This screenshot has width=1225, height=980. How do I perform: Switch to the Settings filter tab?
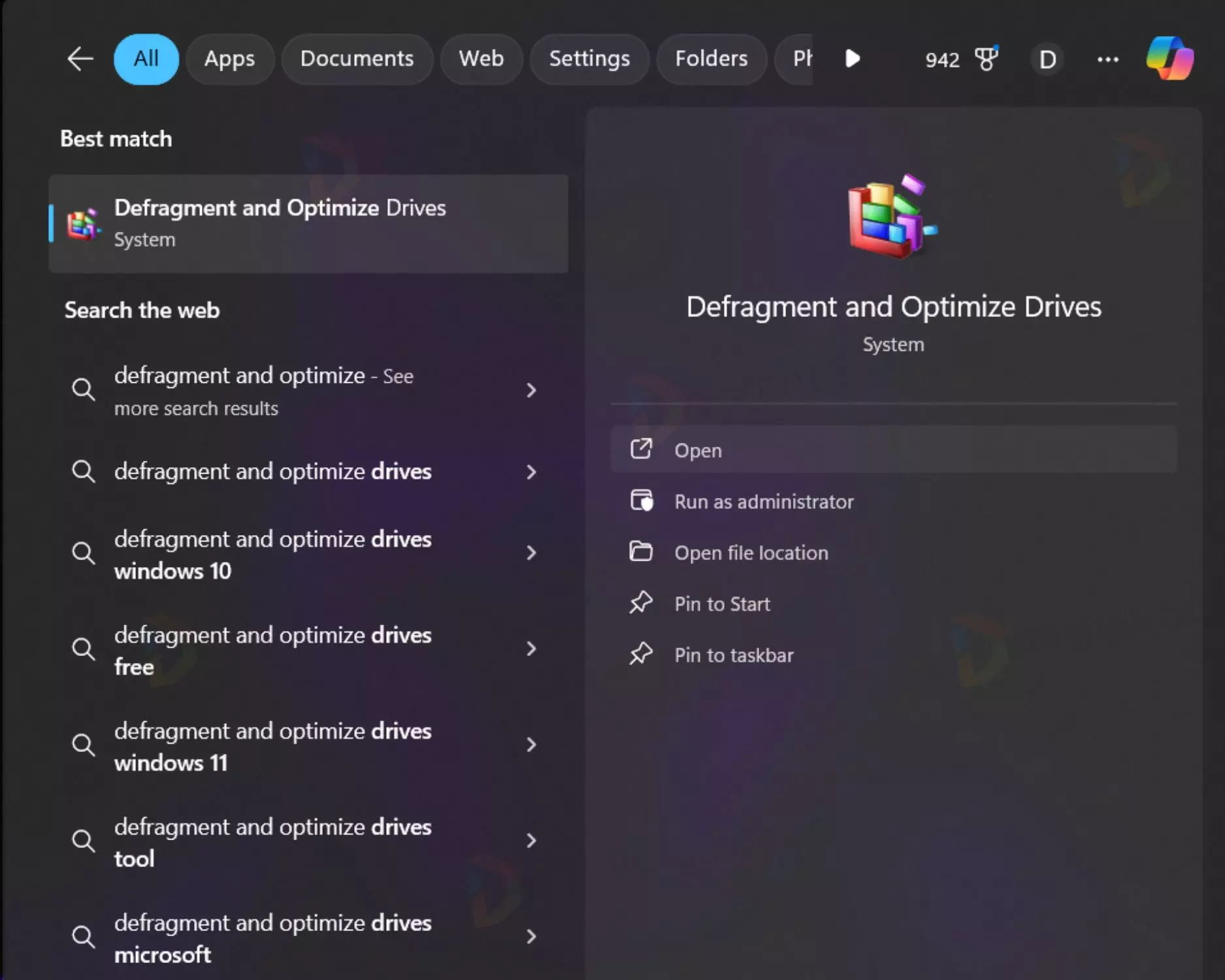[589, 59]
